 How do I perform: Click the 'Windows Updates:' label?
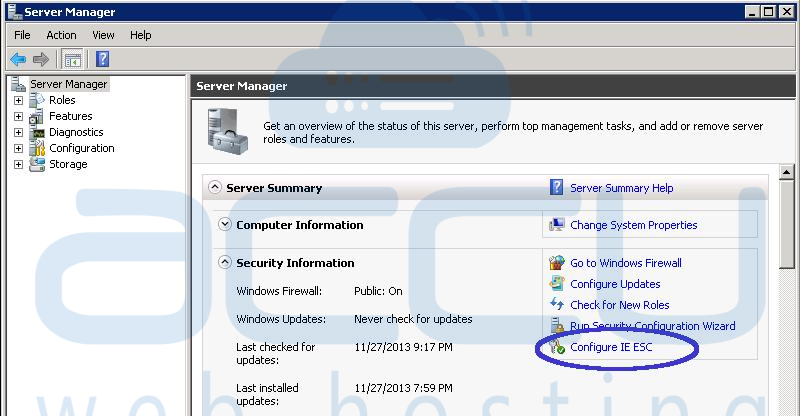[x=281, y=319]
